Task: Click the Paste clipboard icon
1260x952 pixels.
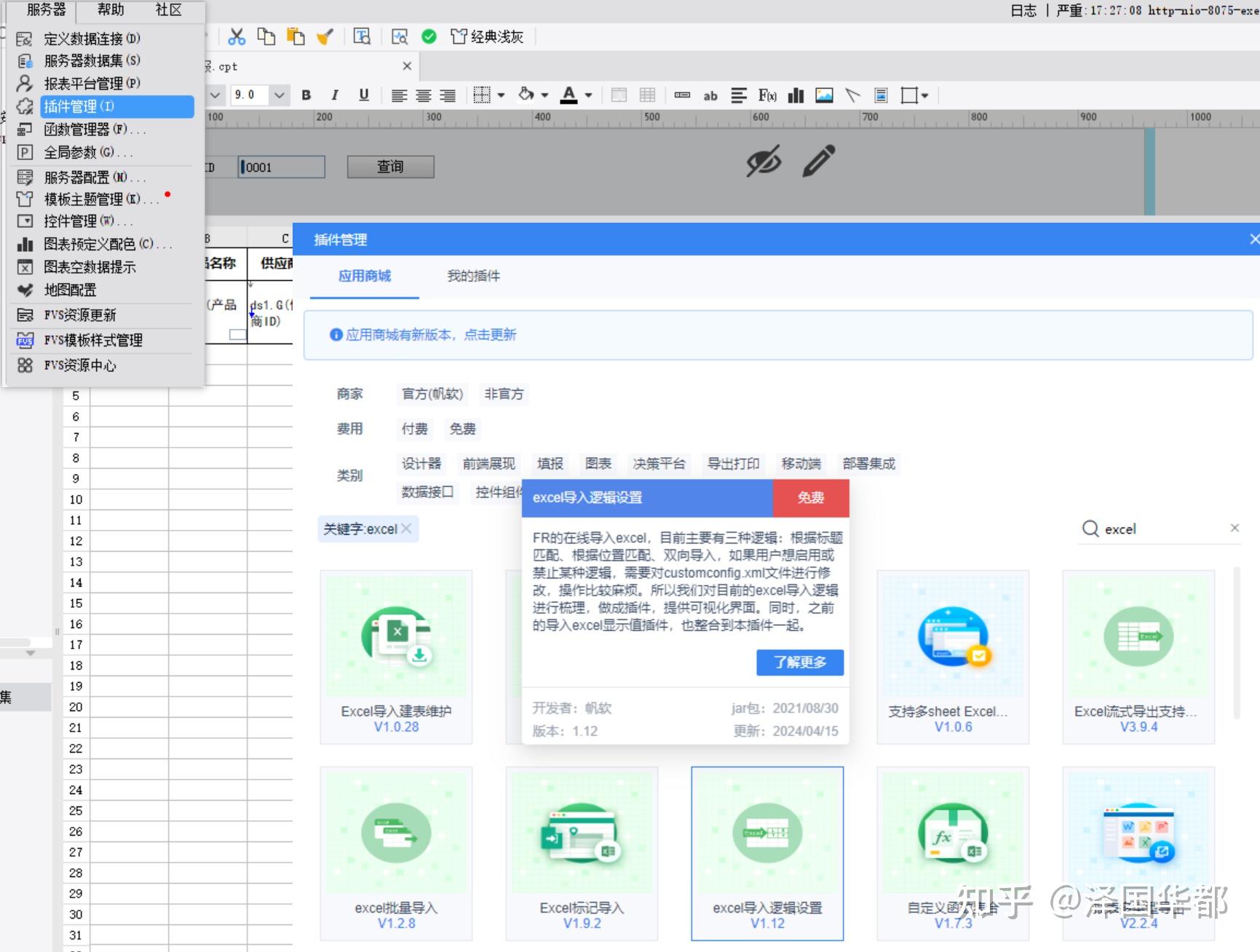Action: (296, 36)
